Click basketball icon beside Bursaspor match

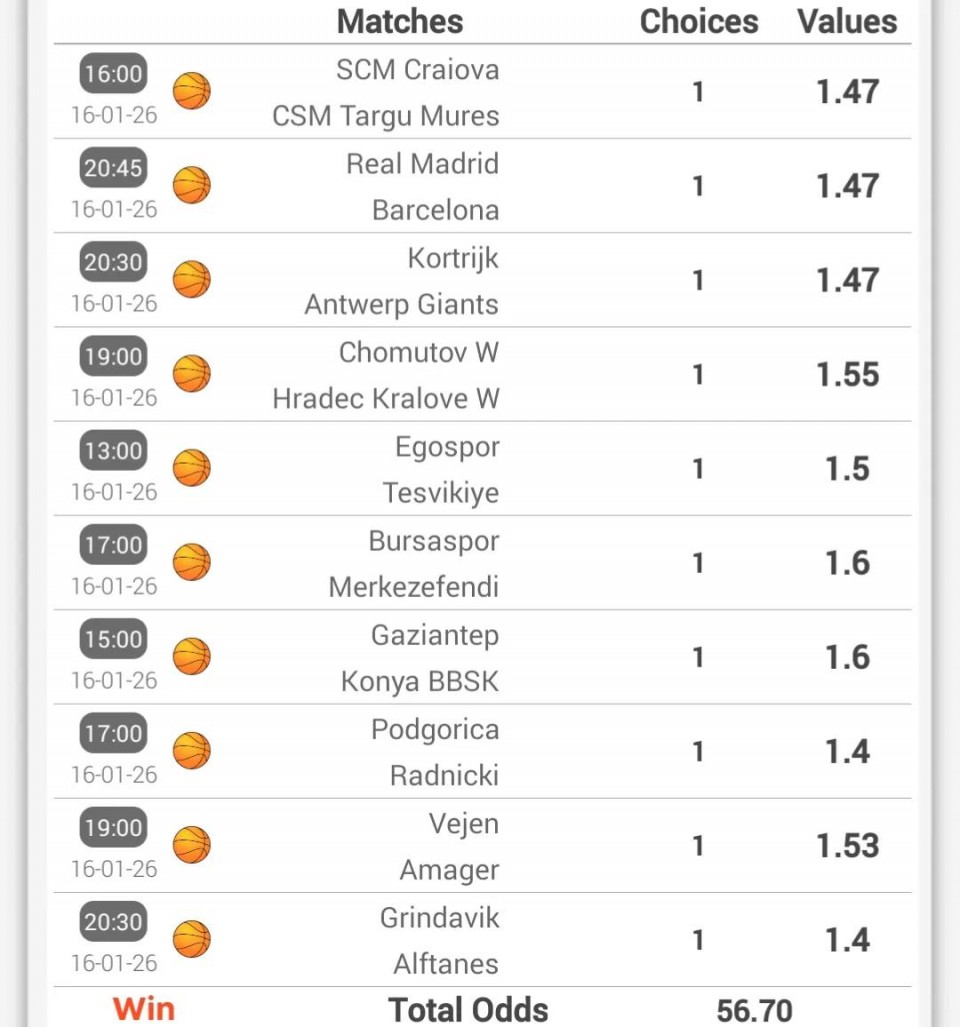coord(192,563)
